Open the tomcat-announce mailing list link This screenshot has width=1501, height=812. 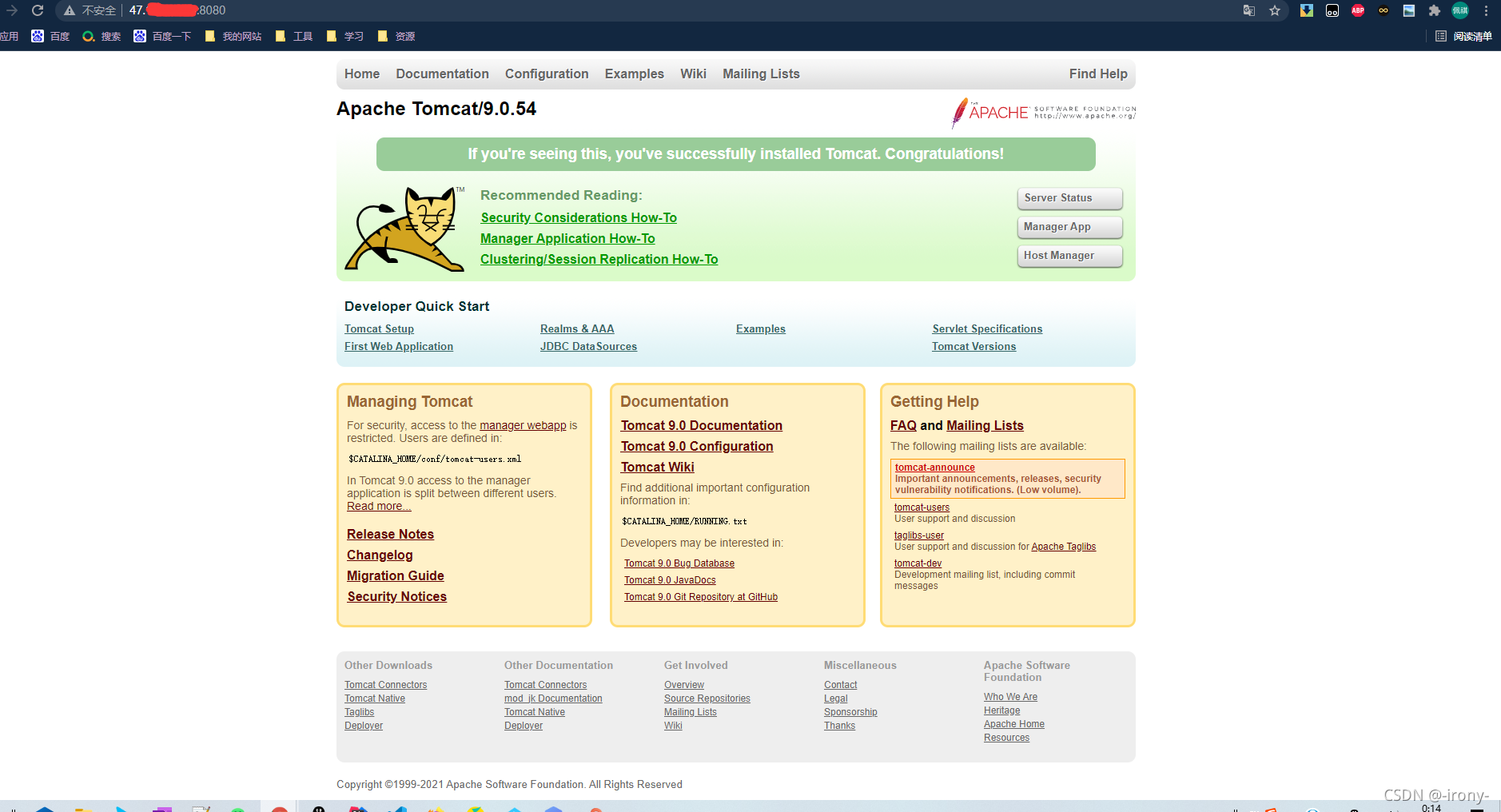[934, 468]
